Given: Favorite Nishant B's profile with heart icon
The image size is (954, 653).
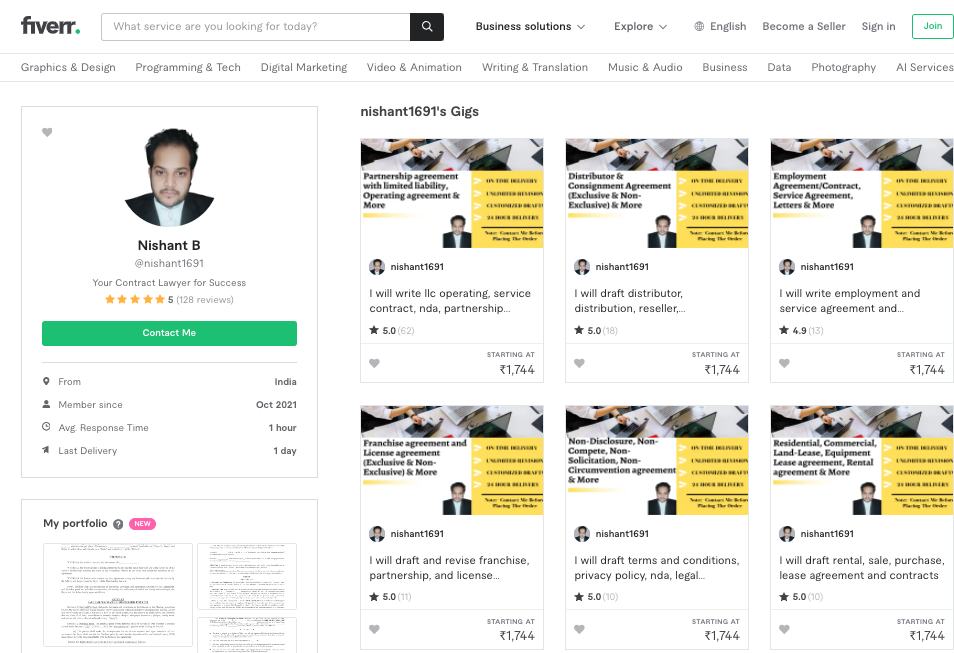Looking at the screenshot, I should coord(47,133).
